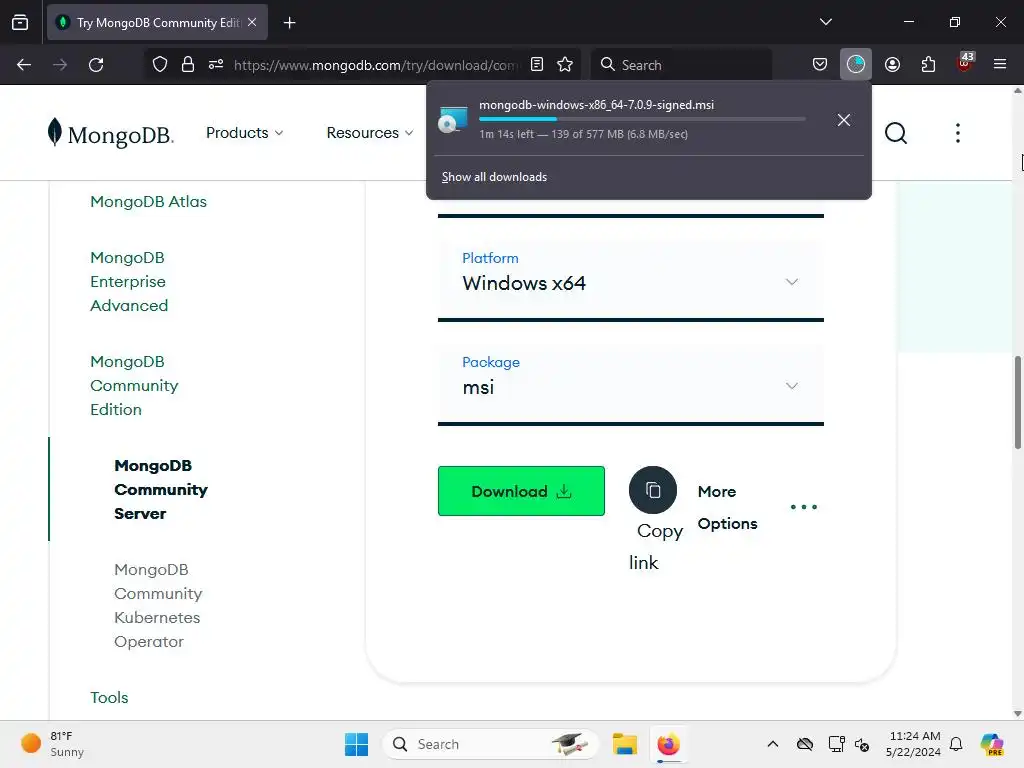Close the Try MongoDB Community Edition tab
The width and height of the screenshot is (1024, 768).
252,22
